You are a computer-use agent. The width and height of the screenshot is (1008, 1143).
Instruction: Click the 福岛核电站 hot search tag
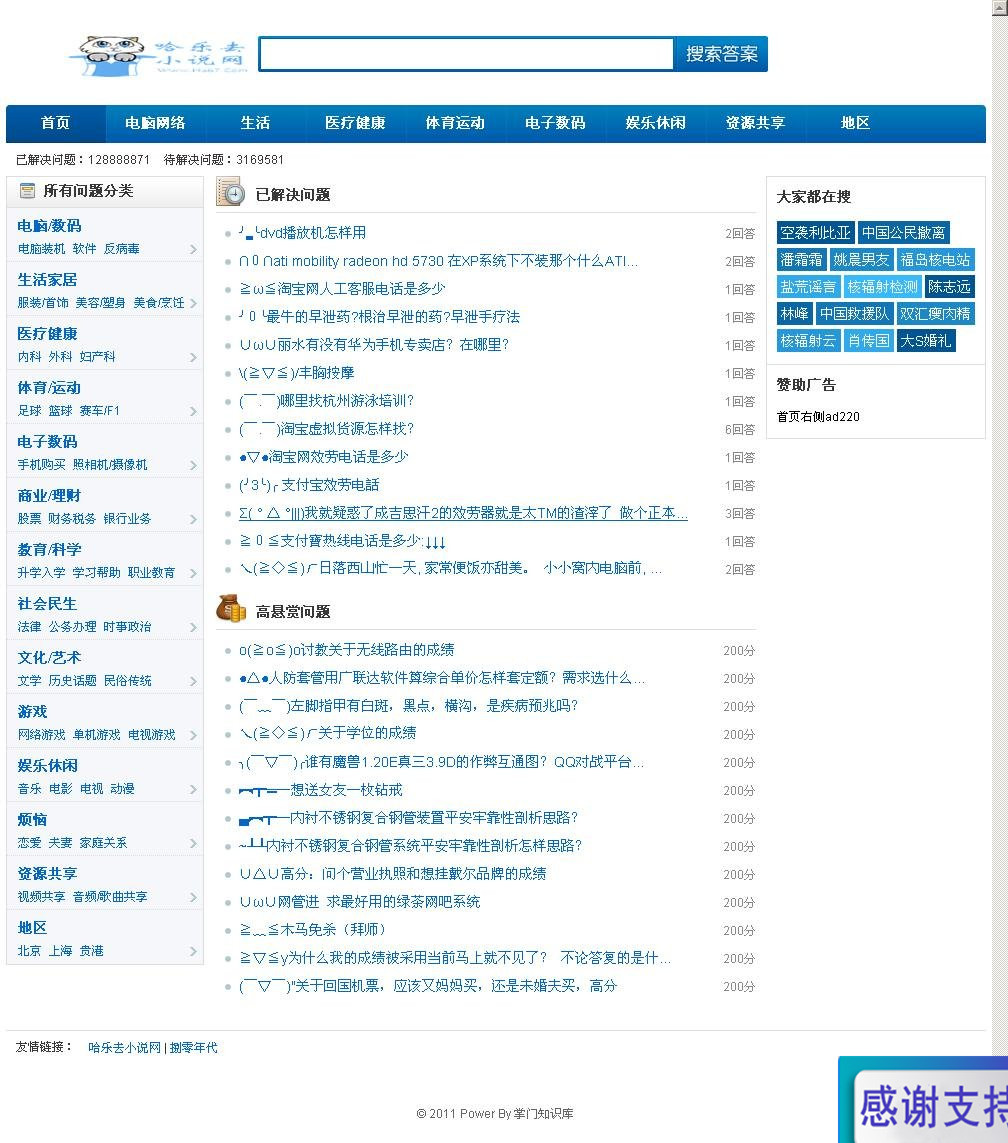[x=935, y=260]
